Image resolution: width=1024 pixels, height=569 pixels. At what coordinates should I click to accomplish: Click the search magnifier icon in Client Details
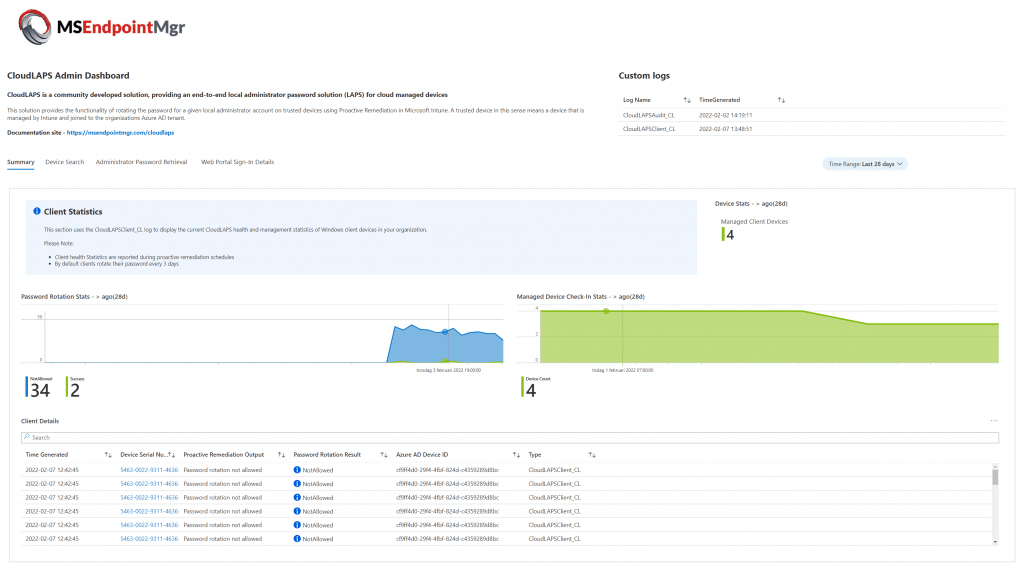click(x=26, y=437)
